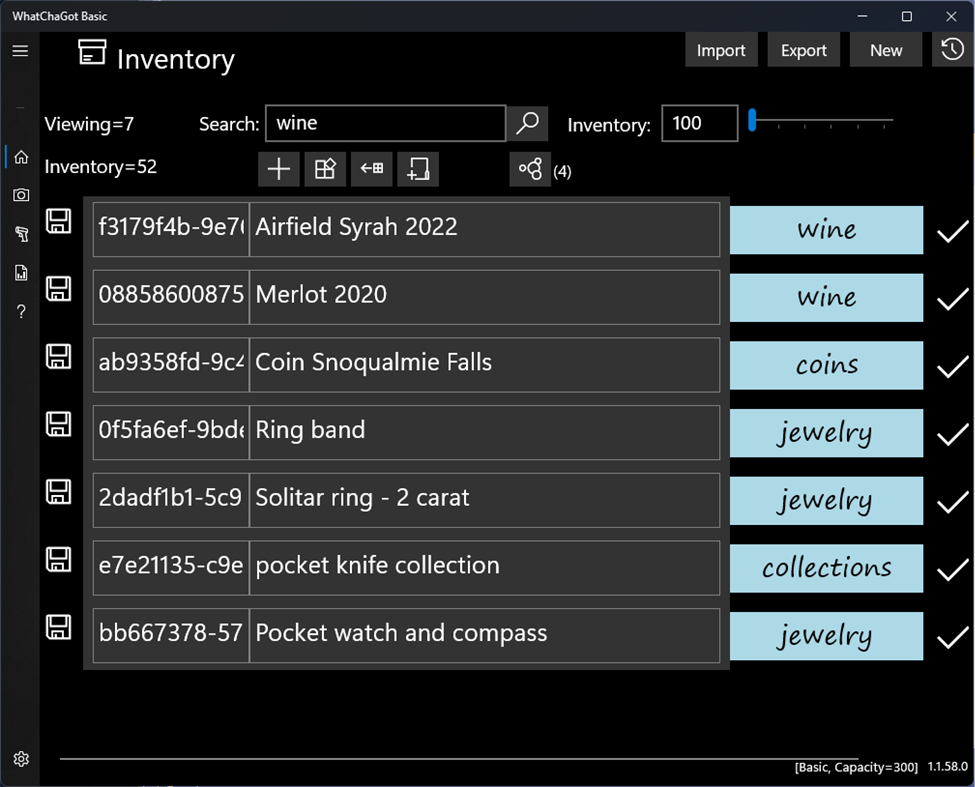
Task: Open the reports page sidebar icon
Action: click(x=21, y=272)
